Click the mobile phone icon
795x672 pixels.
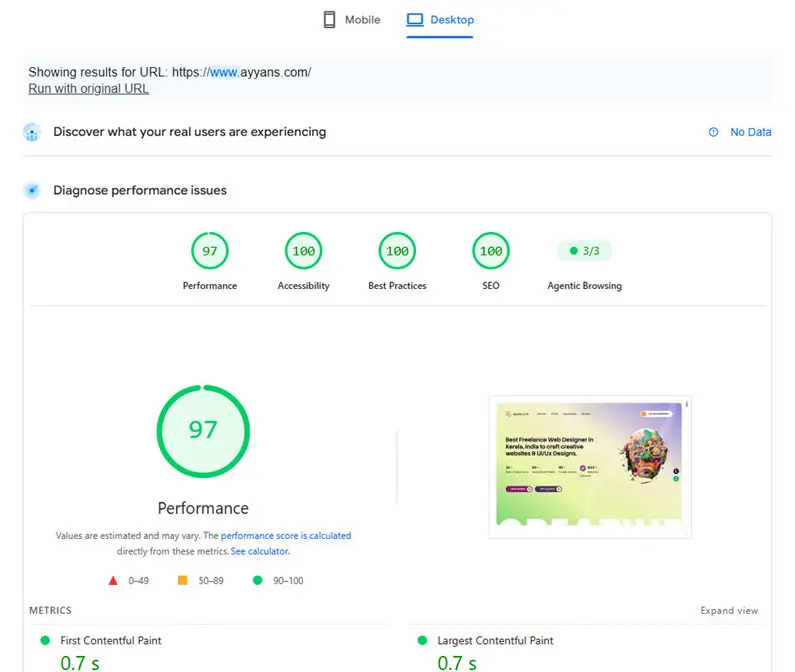(x=330, y=20)
